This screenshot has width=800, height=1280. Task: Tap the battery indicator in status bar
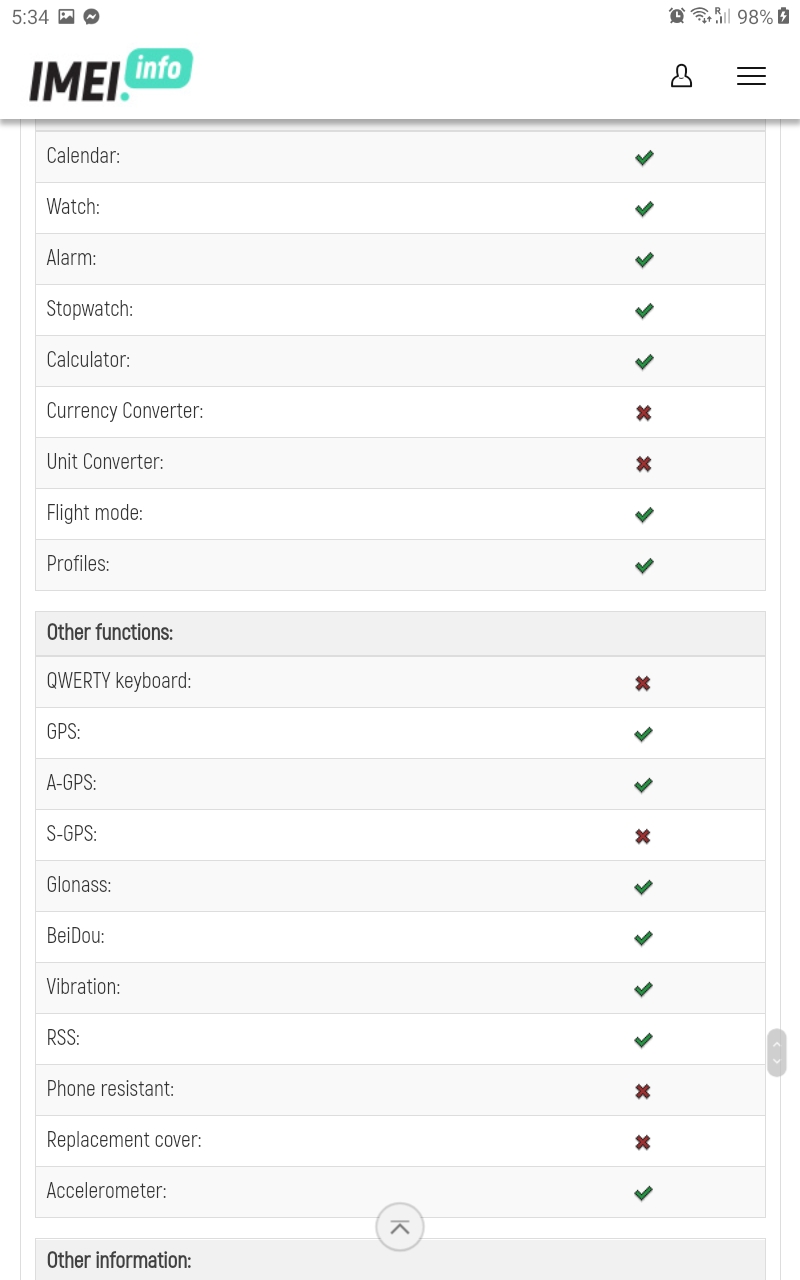point(783,16)
